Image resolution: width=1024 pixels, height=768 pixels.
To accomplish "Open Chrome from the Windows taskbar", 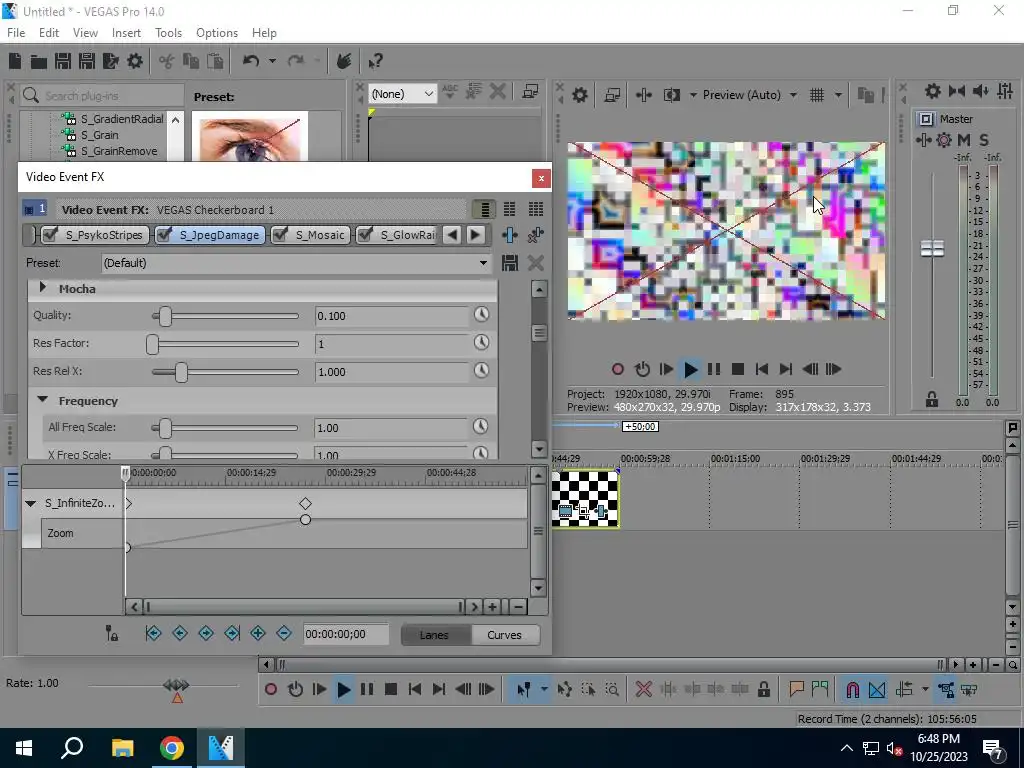I will click(171, 748).
